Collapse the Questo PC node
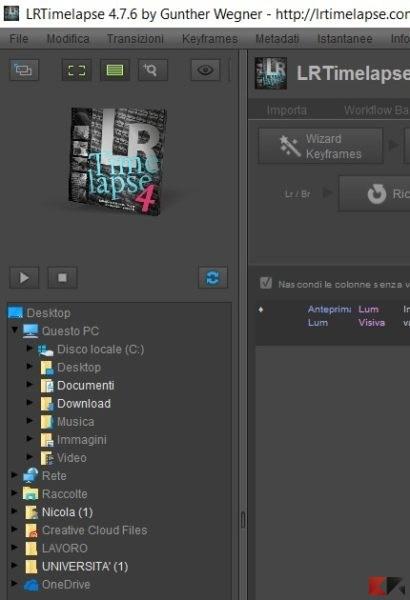Viewport: 410px width, 600px height. [15, 329]
